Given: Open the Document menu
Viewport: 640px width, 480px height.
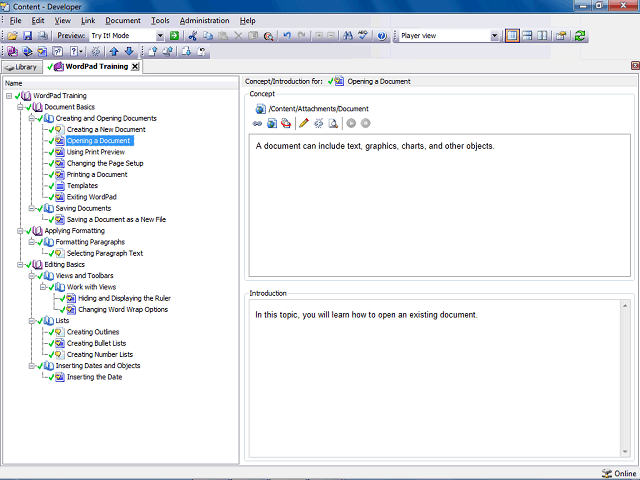Looking at the screenshot, I should pyautogui.click(x=123, y=20).
